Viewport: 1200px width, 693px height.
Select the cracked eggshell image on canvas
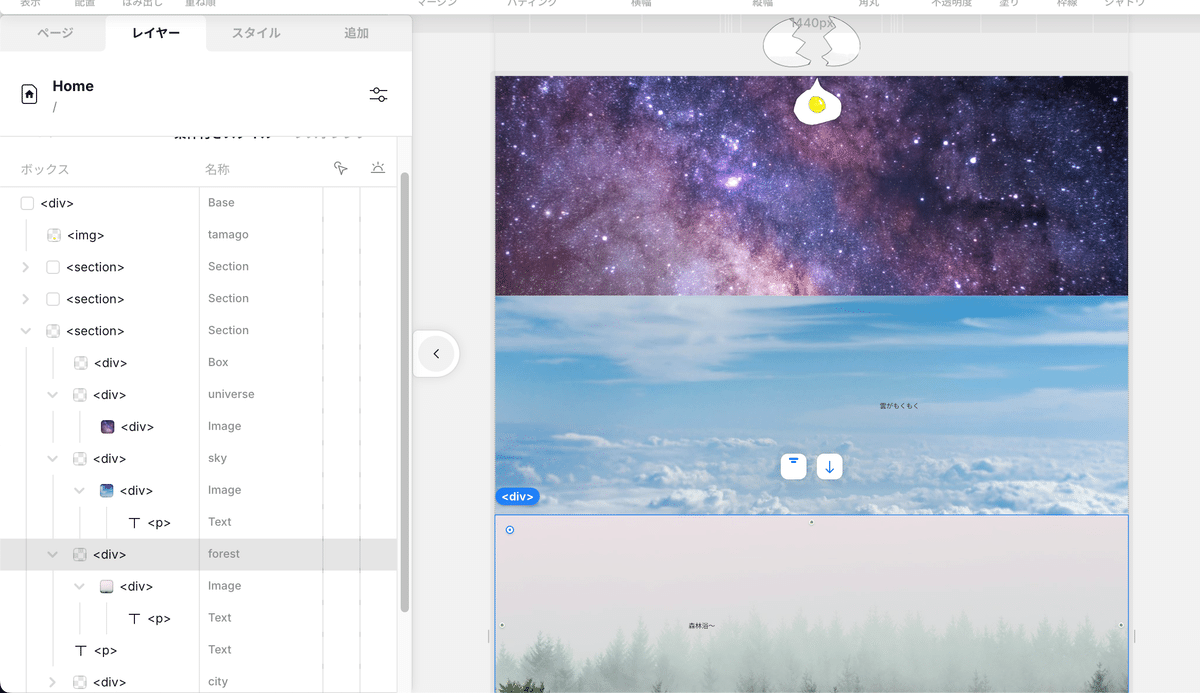811,43
